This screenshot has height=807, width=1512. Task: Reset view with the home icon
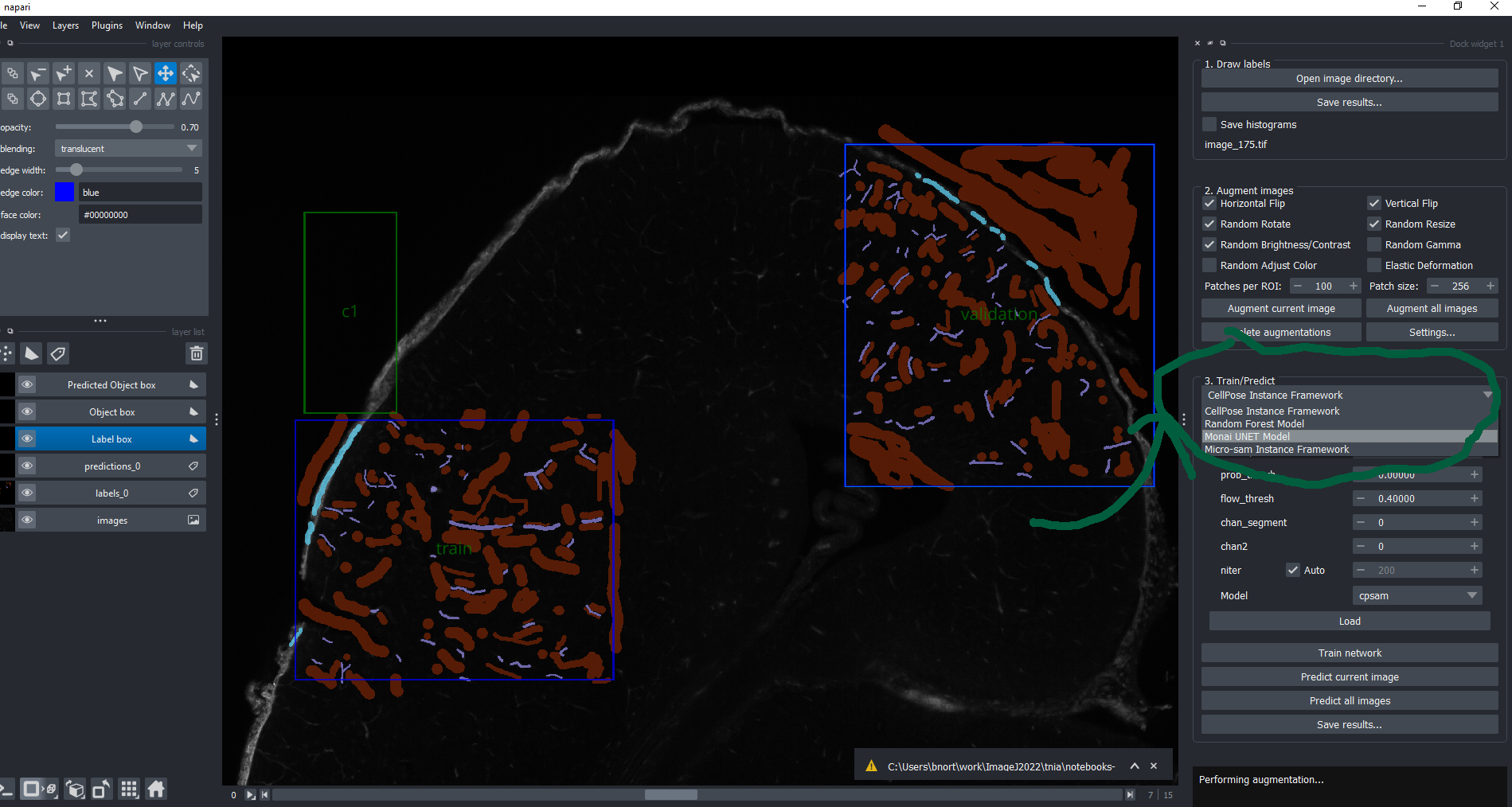tap(156, 789)
